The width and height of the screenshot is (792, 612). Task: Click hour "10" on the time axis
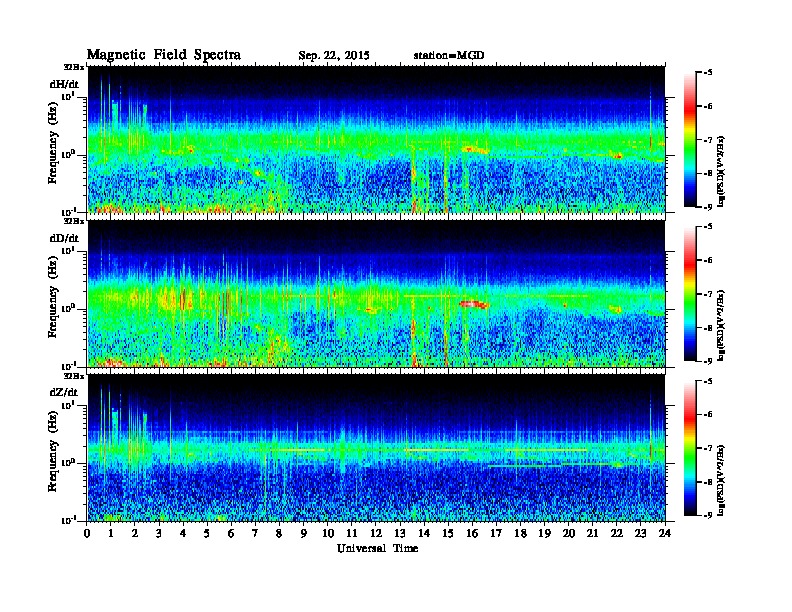click(x=328, y=533)
